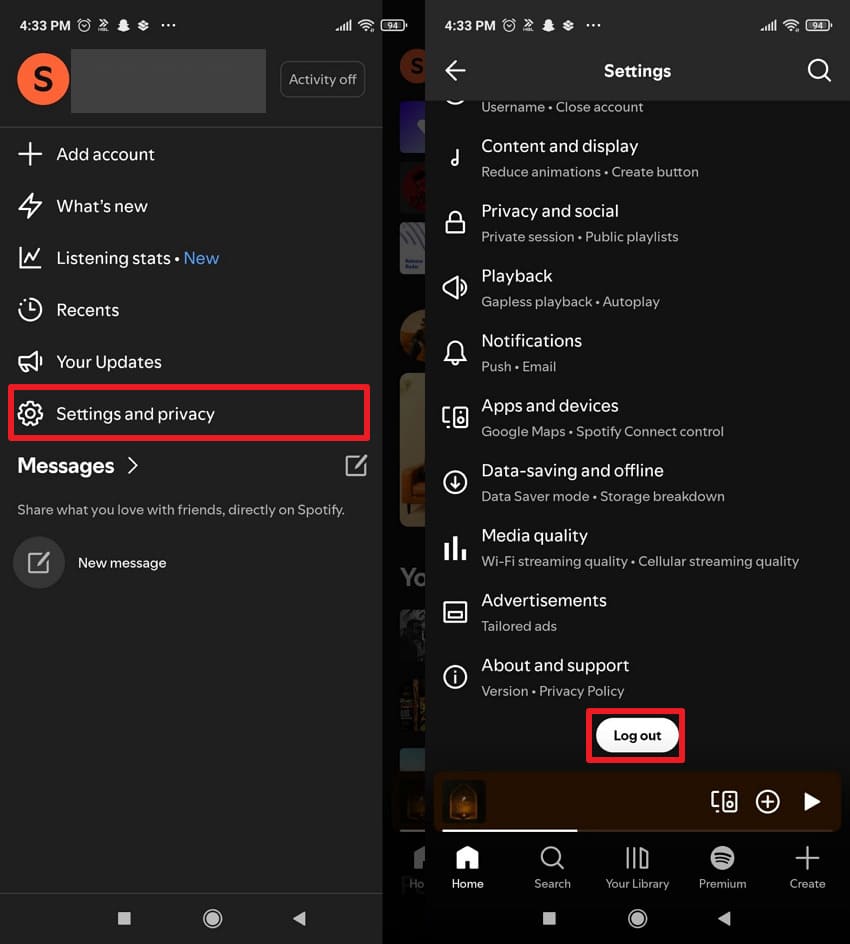Tap the connect device icon in the mini player
The width and height of the screenshot is (850, 944).
click(x=724, y=801)
